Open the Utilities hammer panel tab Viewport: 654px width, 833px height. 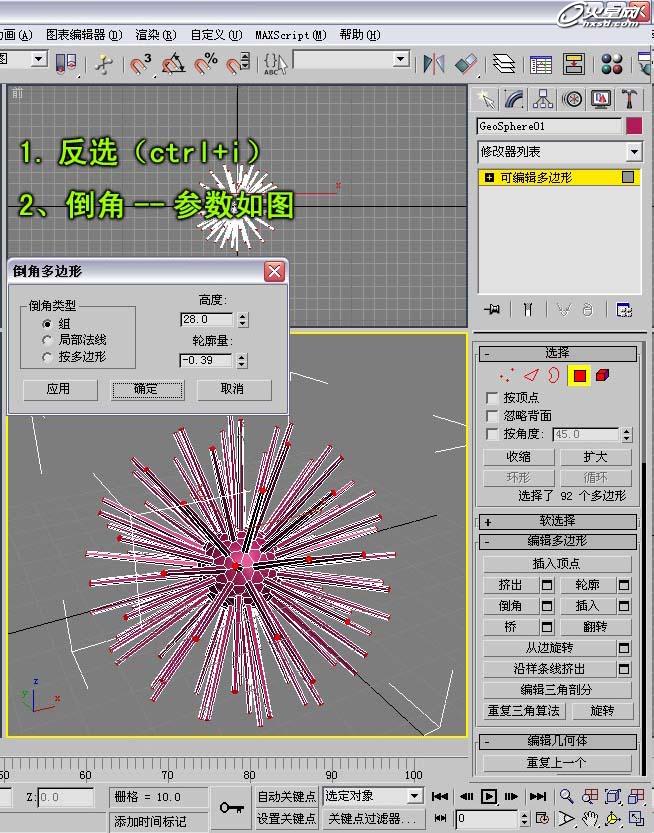click(x=630, y=99)
